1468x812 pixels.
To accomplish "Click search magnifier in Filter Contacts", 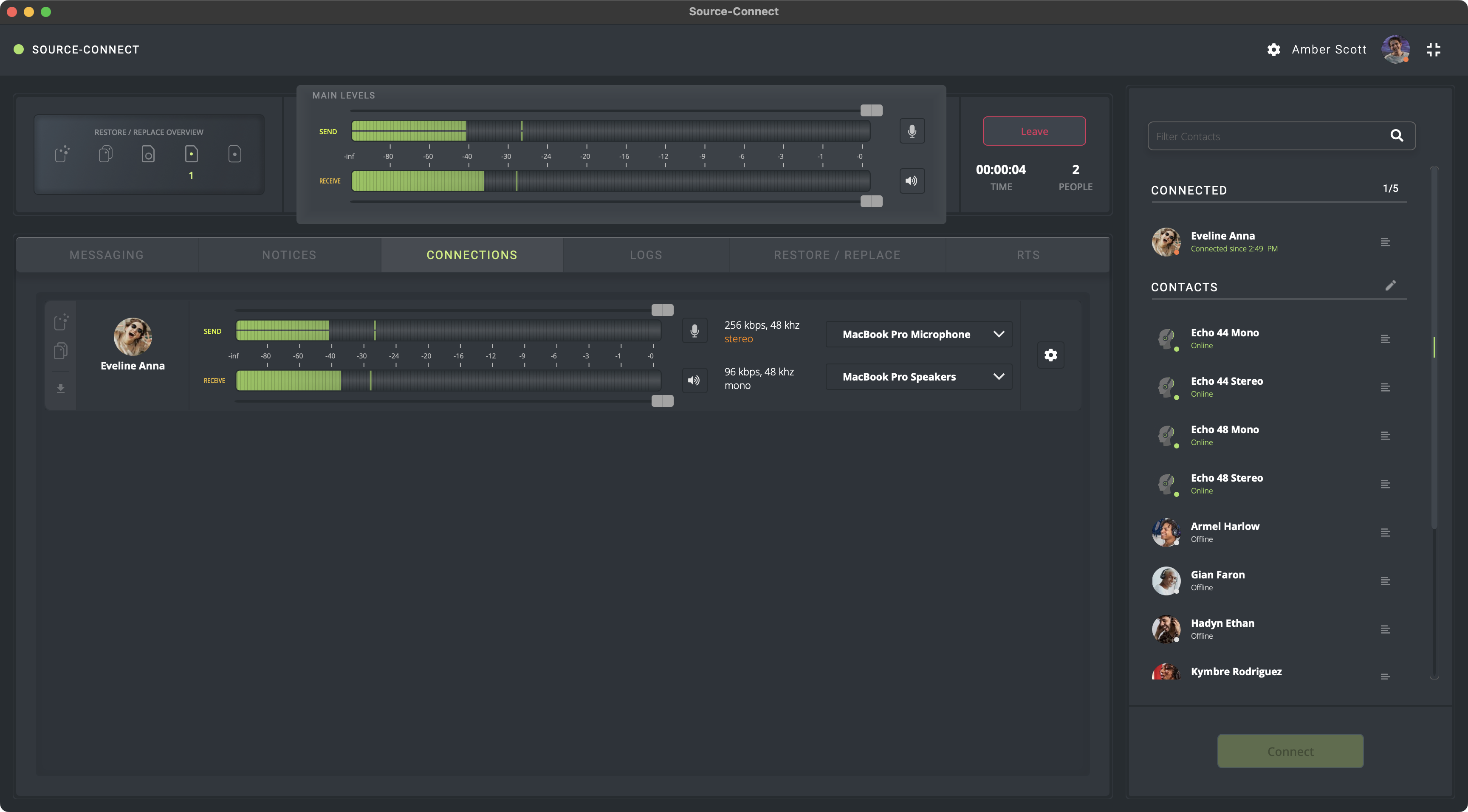I will pos(1396,135).
